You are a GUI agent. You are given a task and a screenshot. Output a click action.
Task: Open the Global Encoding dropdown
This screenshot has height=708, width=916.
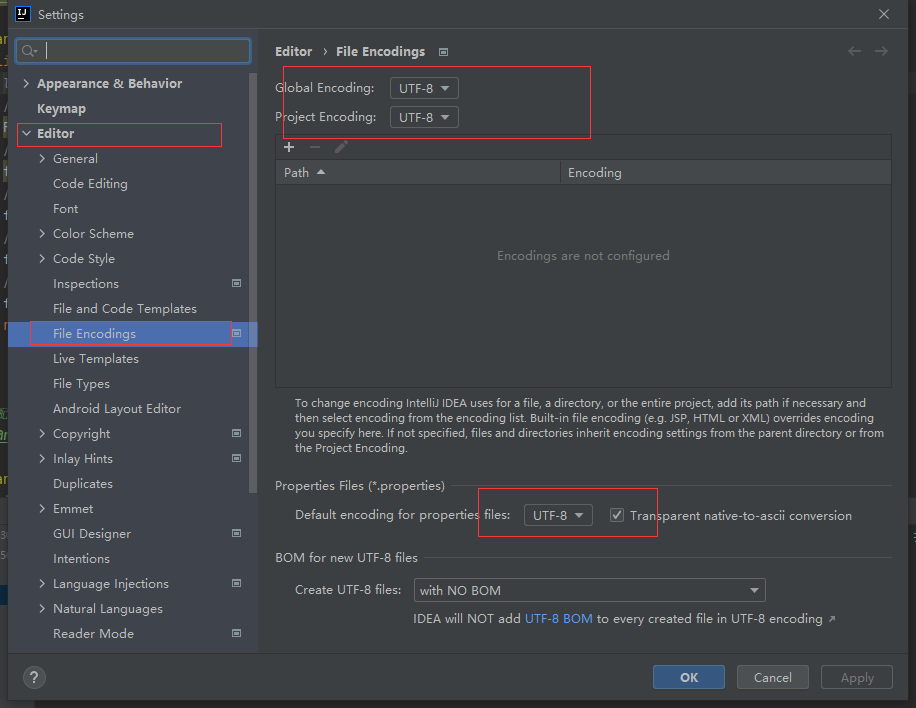424,88
